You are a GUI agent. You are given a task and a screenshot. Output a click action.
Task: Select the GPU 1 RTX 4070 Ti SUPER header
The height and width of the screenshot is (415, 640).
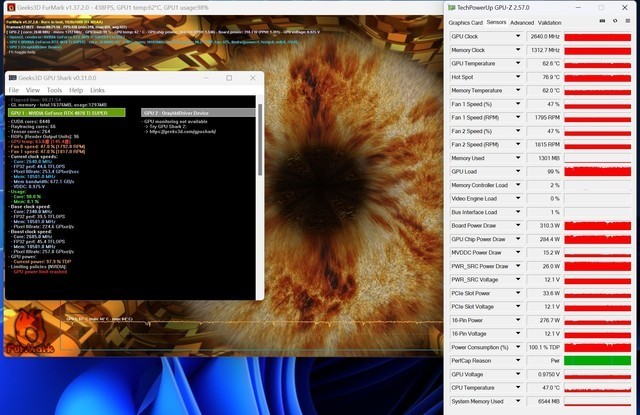pyautogui.click(x=69, y=113)
